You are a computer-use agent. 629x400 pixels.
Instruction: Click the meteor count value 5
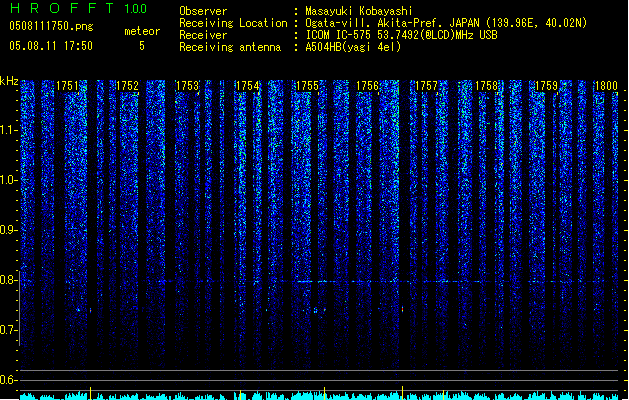142,46
